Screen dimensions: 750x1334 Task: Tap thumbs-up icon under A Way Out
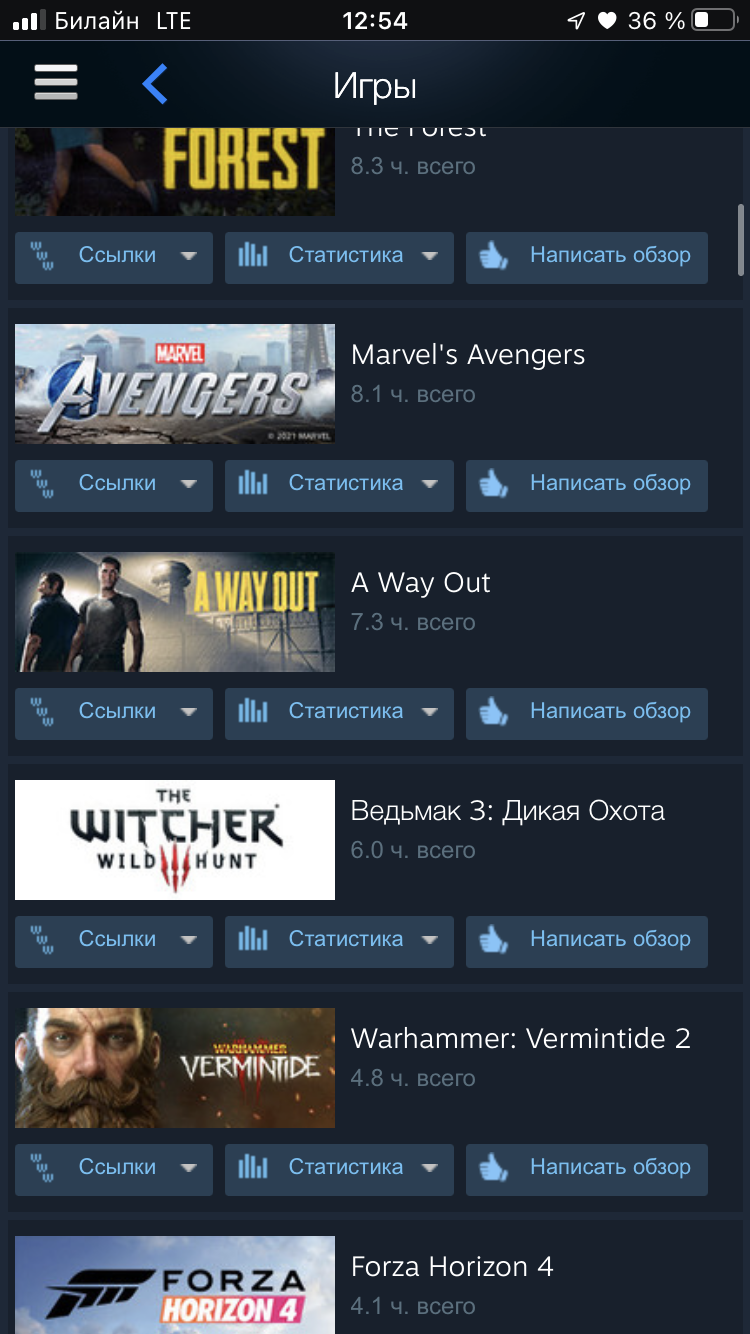tap(494, 713)
